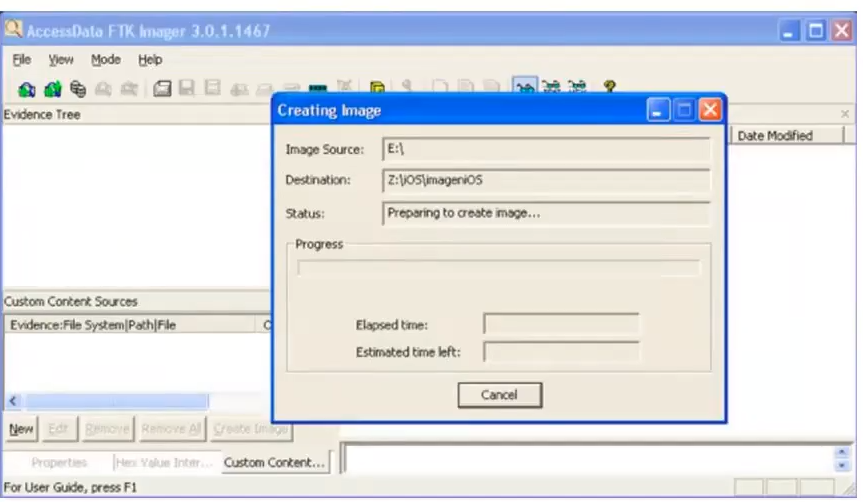Screen dimensions: 863x502
Task: Switch to the hex view glasses icon
Action: (x=577, y=86)
